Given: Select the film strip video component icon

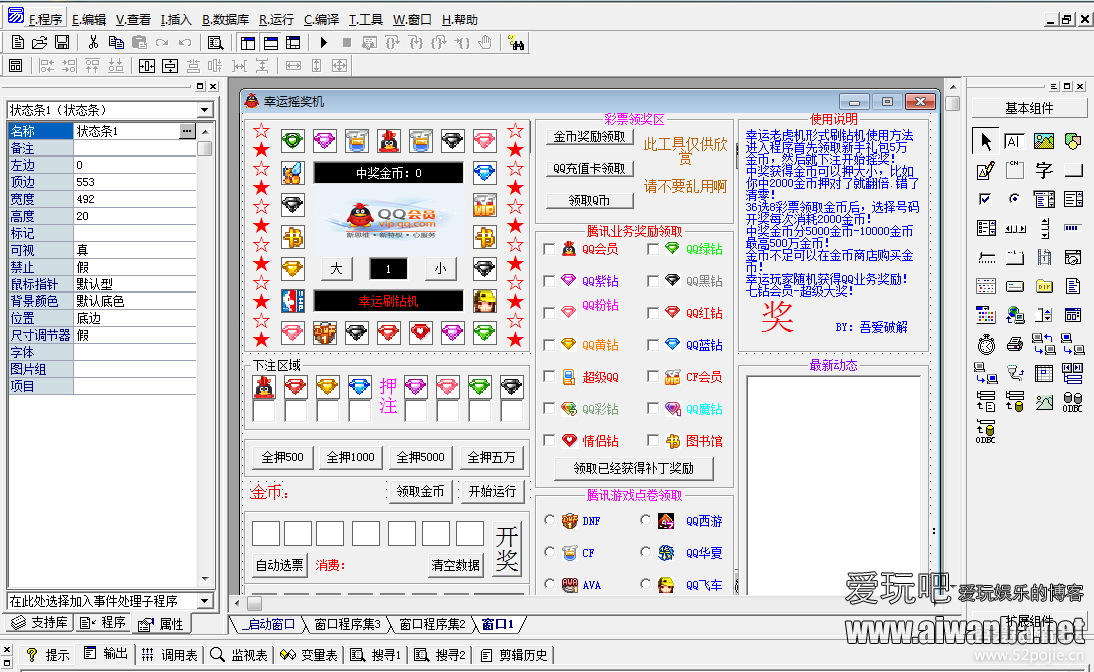Looking at the screenshot, I should tap(1044, 257).
